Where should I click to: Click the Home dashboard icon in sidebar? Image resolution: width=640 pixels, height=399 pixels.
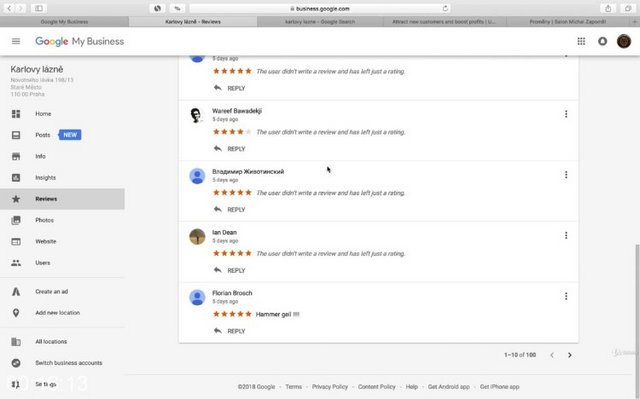pyautogui.click(x=16, y=114)
